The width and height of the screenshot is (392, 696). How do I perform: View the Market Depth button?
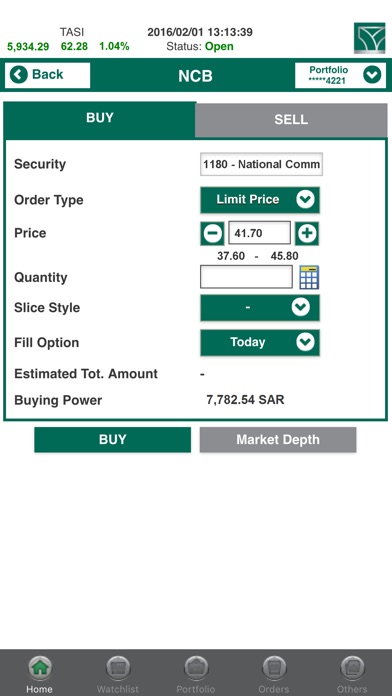click(278, 440)
